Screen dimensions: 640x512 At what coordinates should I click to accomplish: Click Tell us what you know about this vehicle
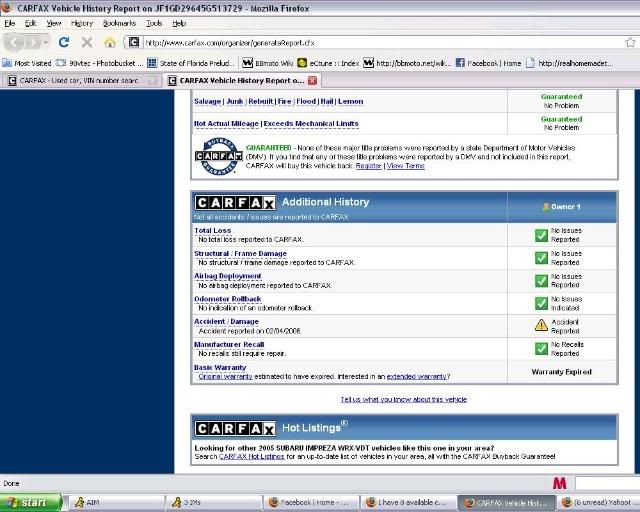coord(404,399)
